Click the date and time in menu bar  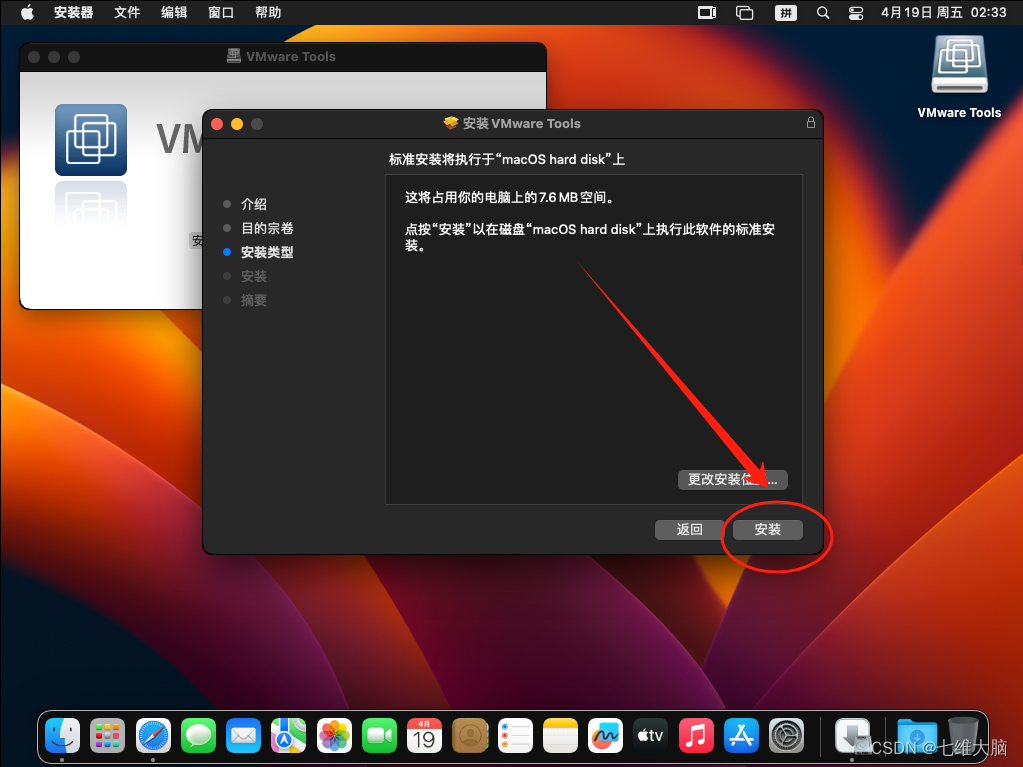click(943, 12)
